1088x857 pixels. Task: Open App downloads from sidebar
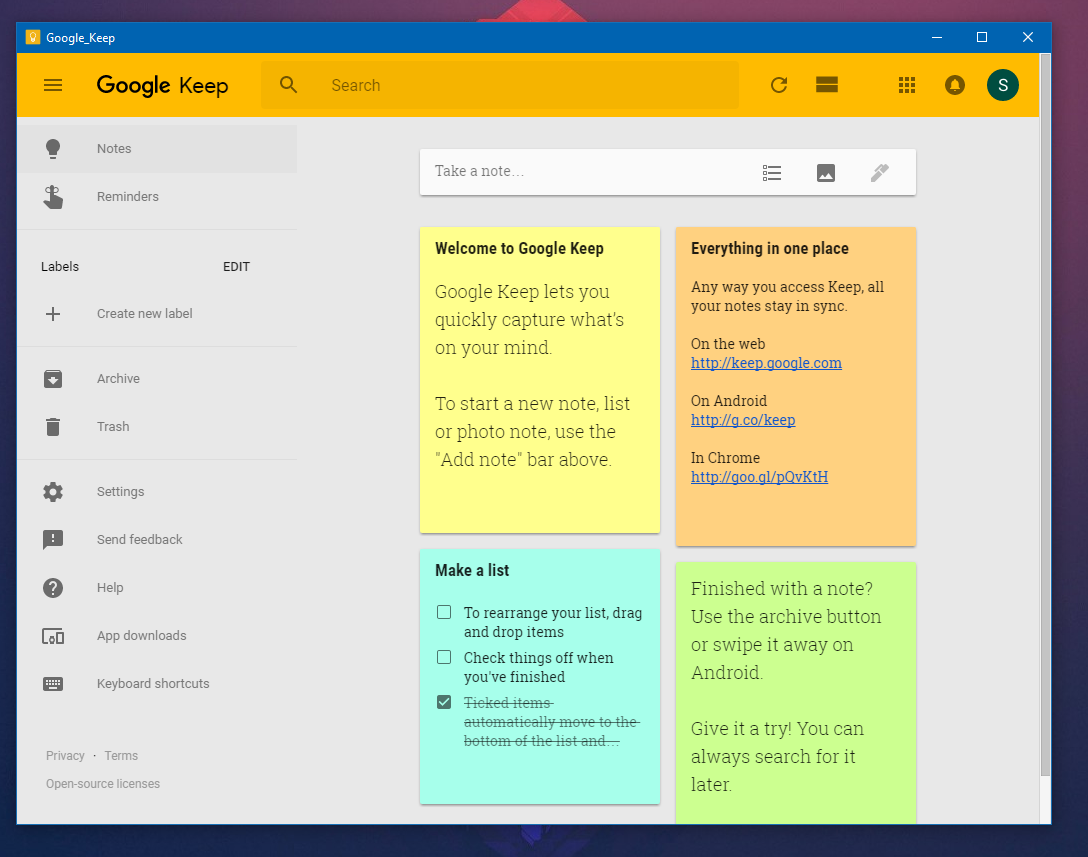tap(158, 636)
